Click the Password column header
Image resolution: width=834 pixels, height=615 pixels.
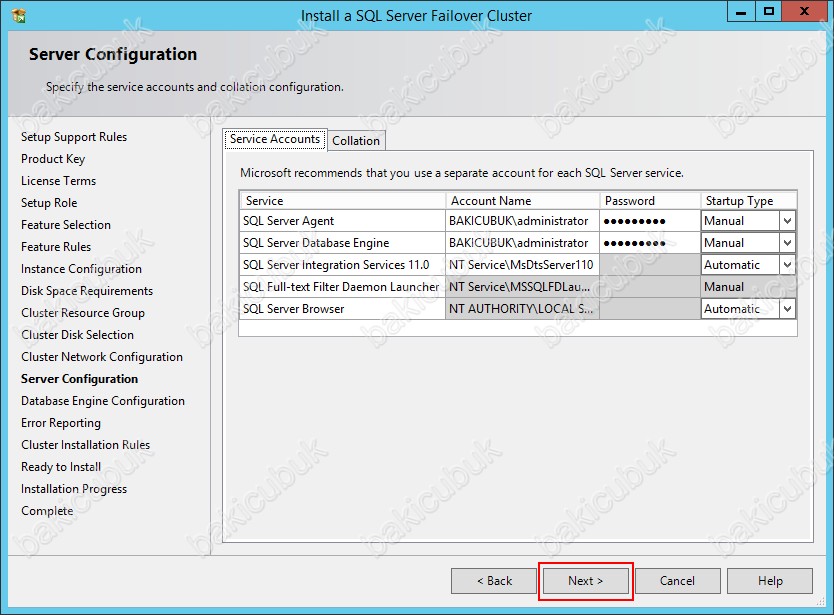(x=650, y=201)
